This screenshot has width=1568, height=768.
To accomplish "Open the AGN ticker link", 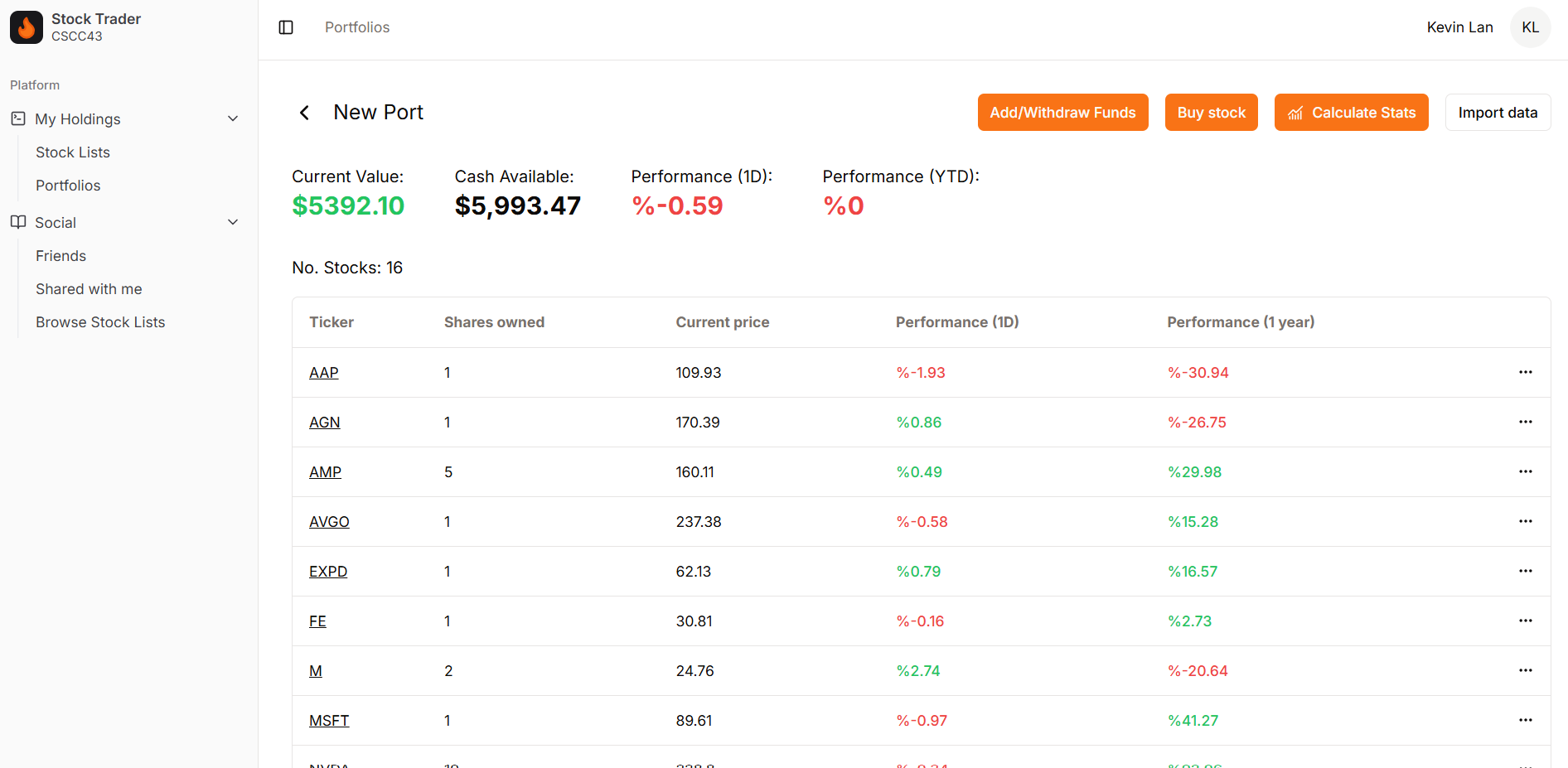I will coord(324,422).
